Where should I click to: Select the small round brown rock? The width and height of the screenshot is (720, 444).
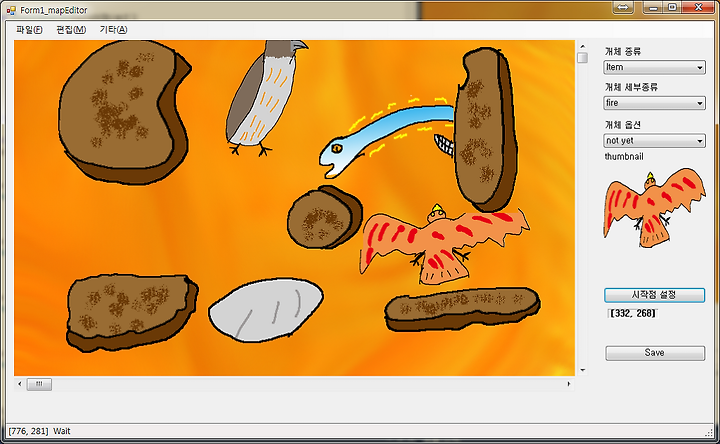[x=324, y=217]
